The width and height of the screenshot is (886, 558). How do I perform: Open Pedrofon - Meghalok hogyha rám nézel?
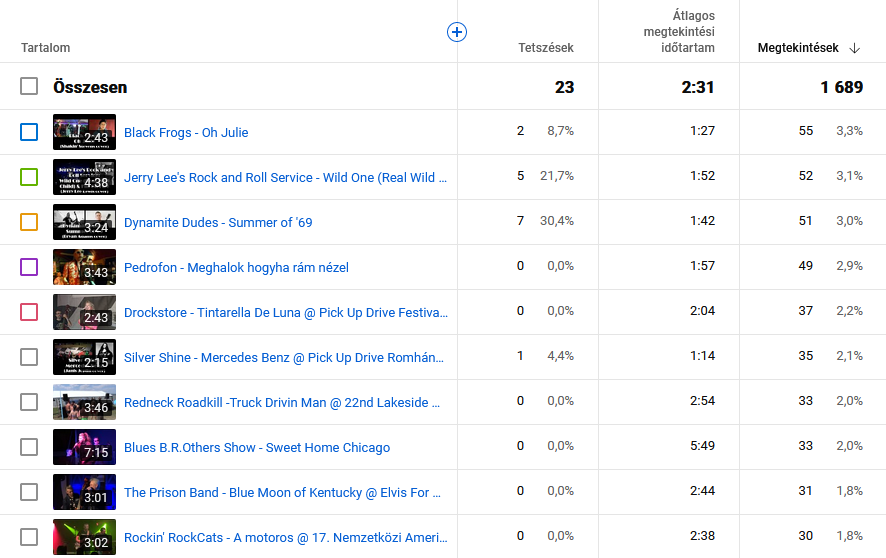(x=236, y=267)
